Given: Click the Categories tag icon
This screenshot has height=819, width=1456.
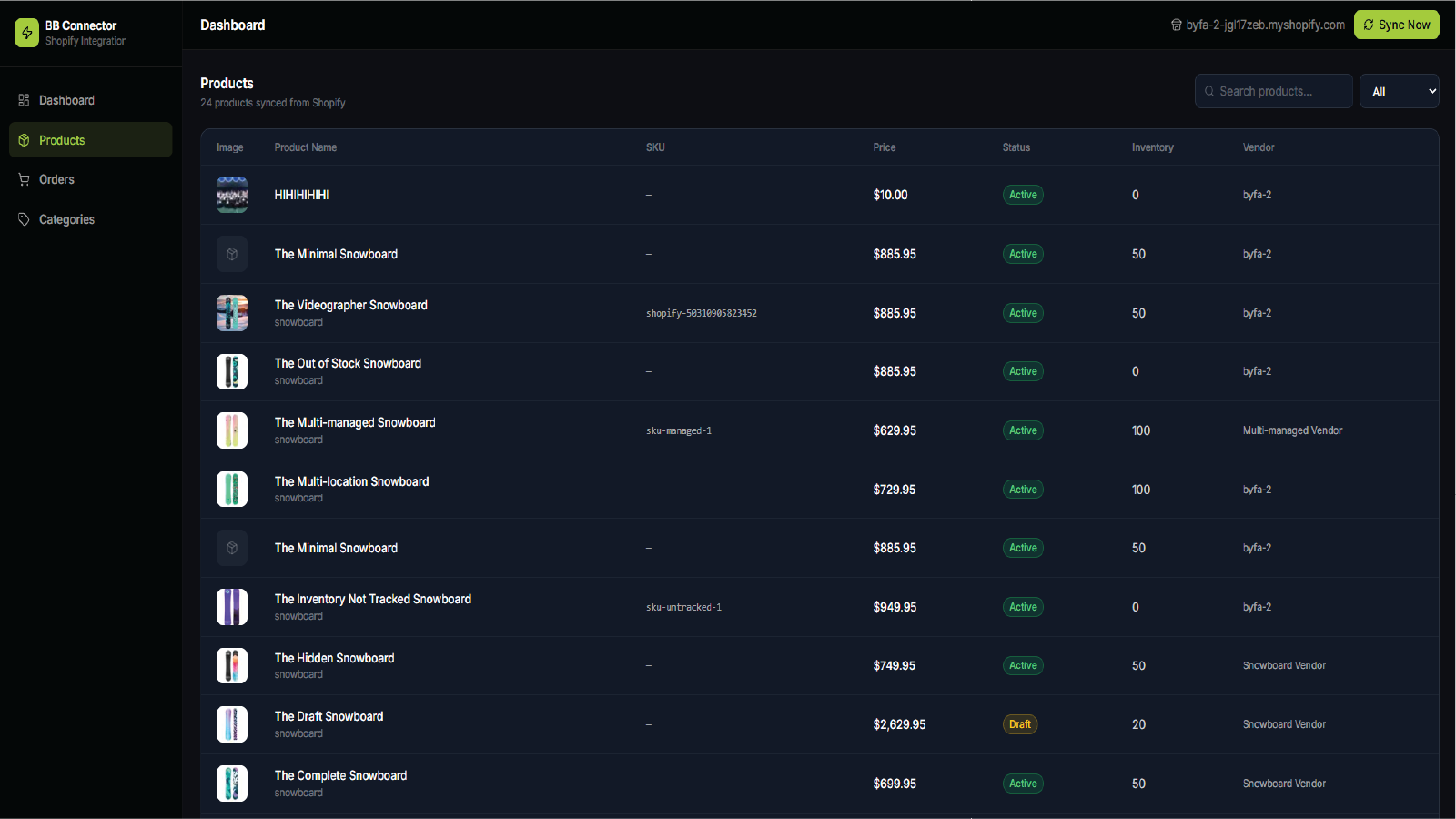Looking at the screenshot, I should point(24,219).
